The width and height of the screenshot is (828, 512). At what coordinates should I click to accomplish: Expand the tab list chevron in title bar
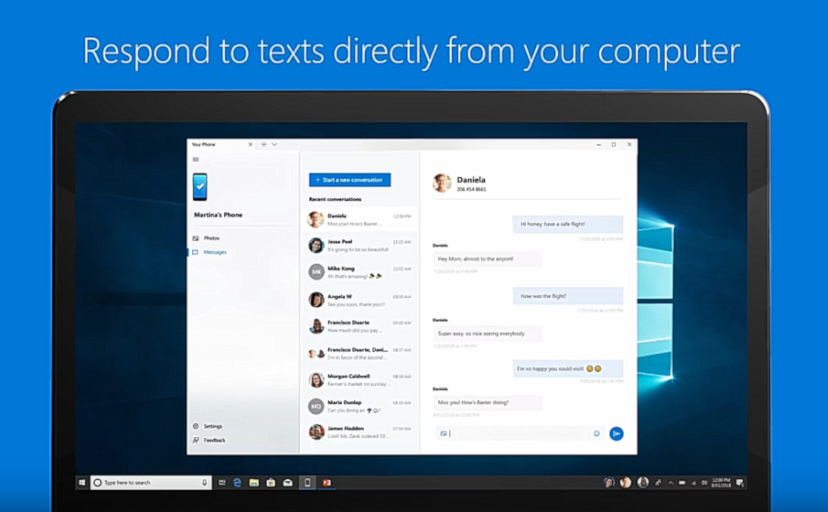click(x=275, y=144)
